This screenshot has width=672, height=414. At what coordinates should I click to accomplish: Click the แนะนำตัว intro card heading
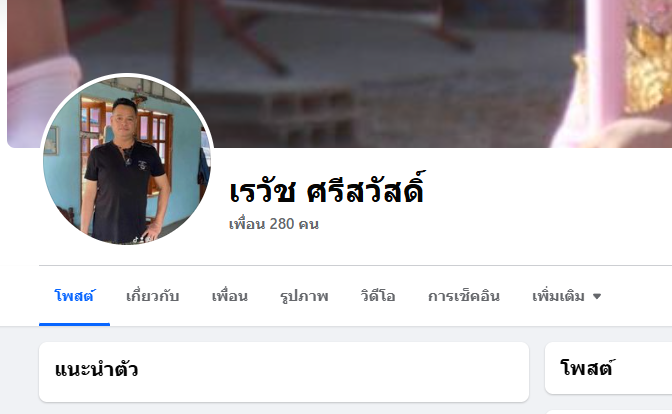click(96, 369)
